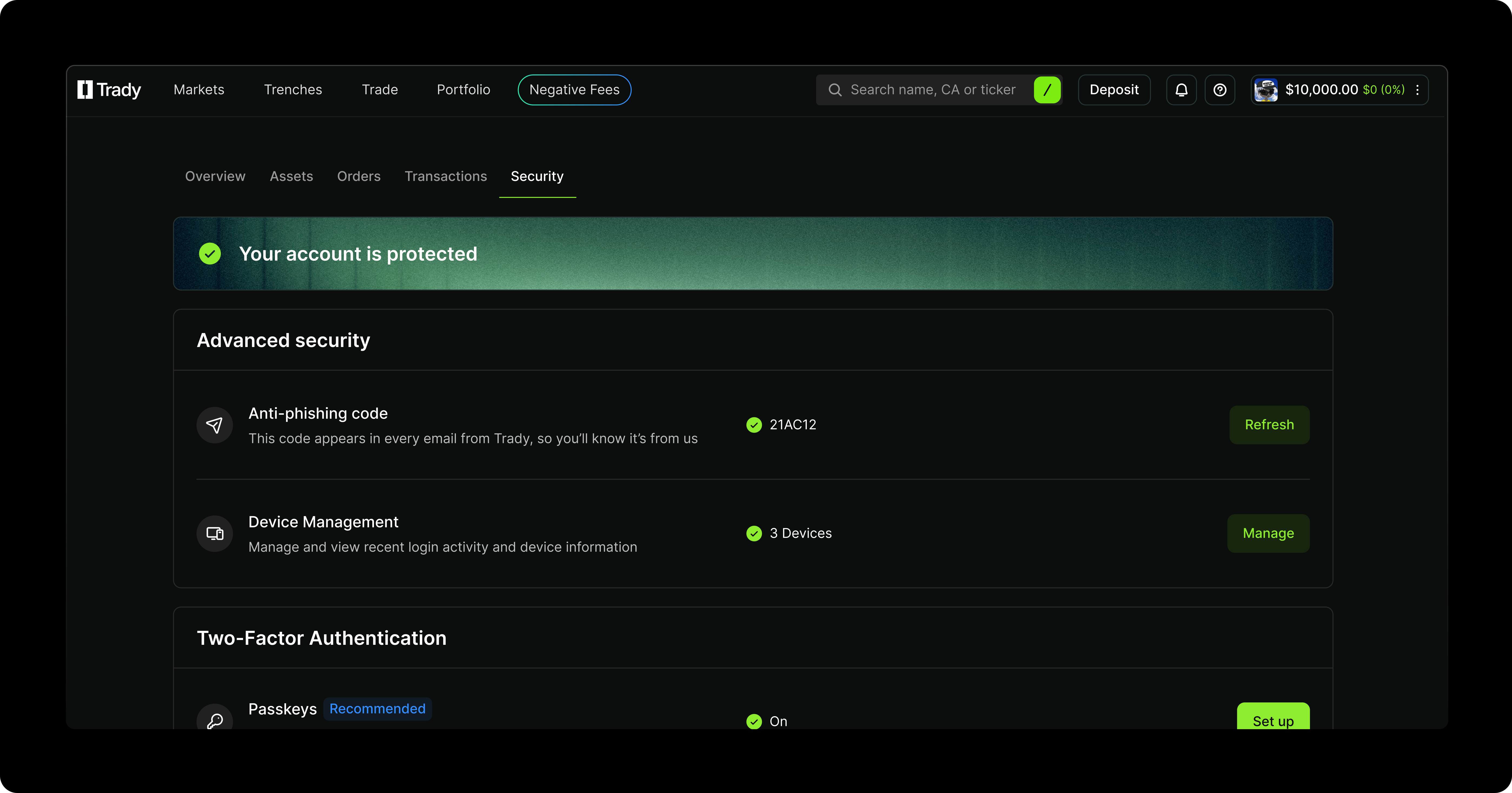Viewport: 1512px width, 793px height.
Task: Click the user avatar thumbnail
Action: click(x=1266, y=90)
